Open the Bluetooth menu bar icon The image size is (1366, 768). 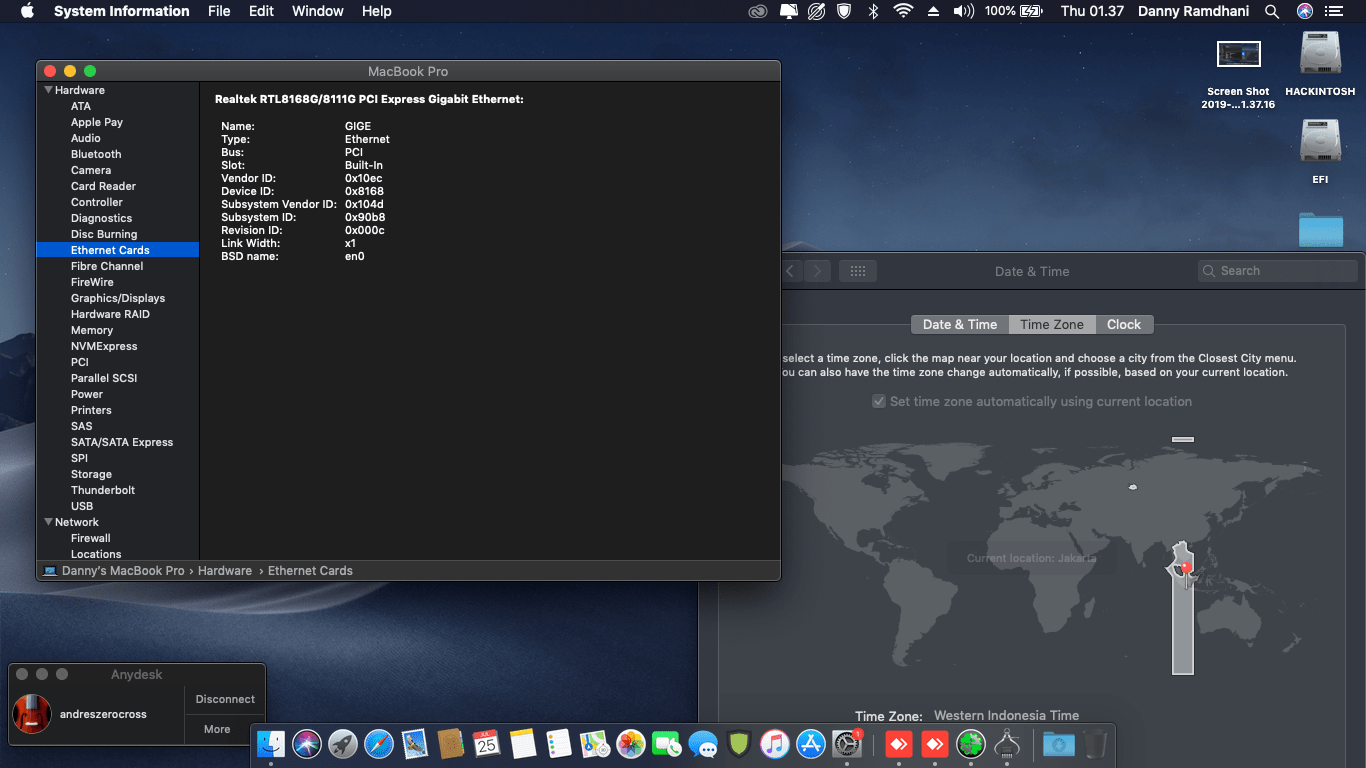click(872, 11)
